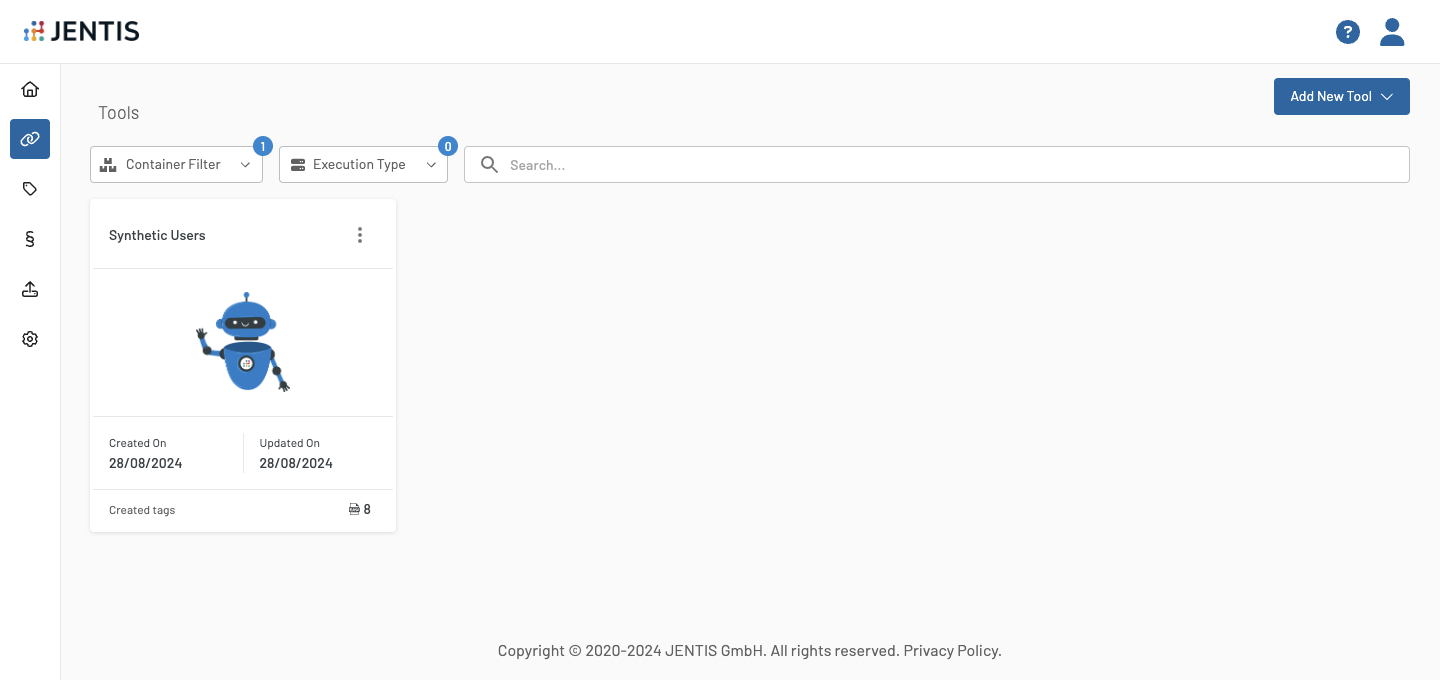
Task: Open Synthetic Users three-dot menu
Action: pyautogui.click(x=360, y=235)
